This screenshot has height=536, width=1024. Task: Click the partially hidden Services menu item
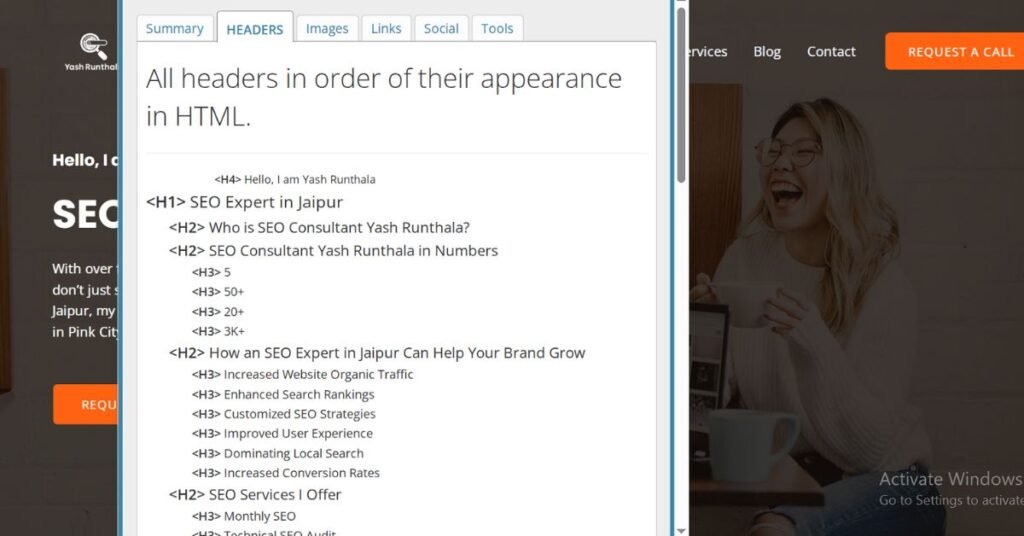point(708,52)
